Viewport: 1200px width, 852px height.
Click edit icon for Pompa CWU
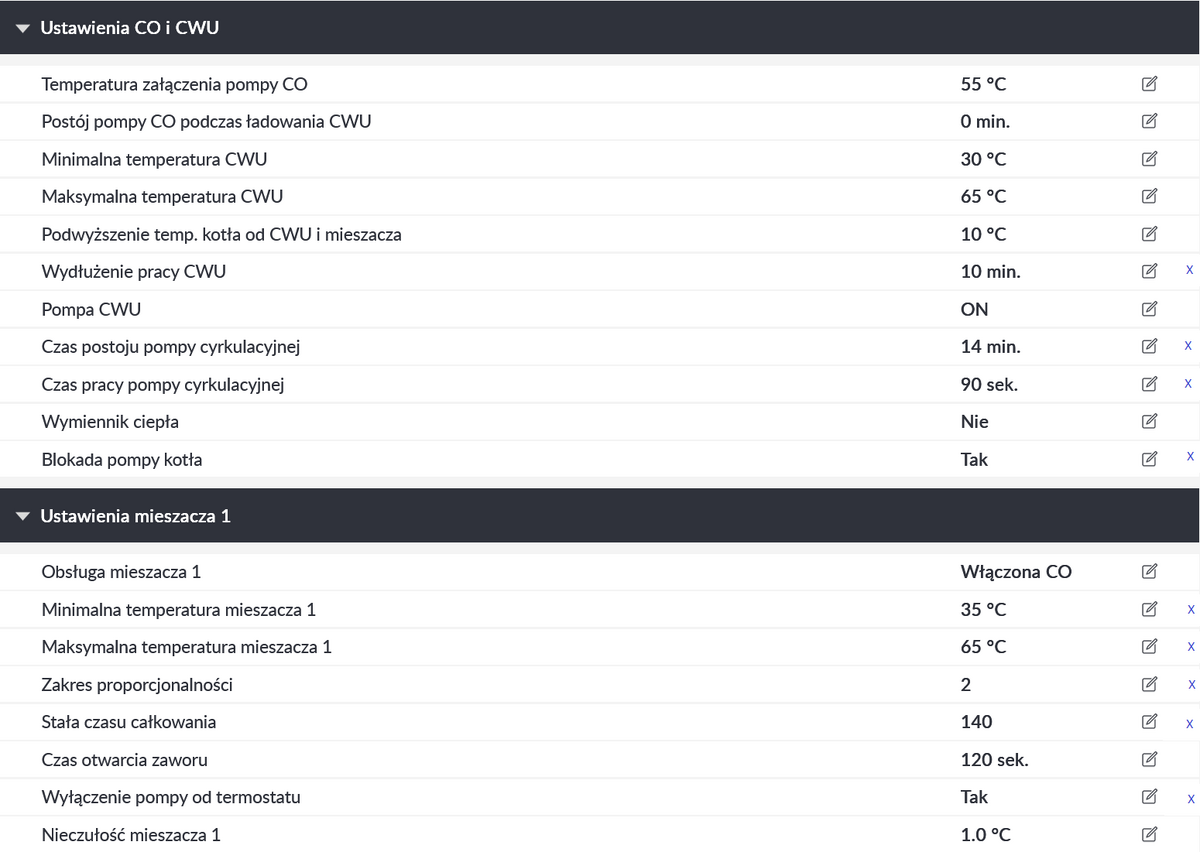point(1149,309)
